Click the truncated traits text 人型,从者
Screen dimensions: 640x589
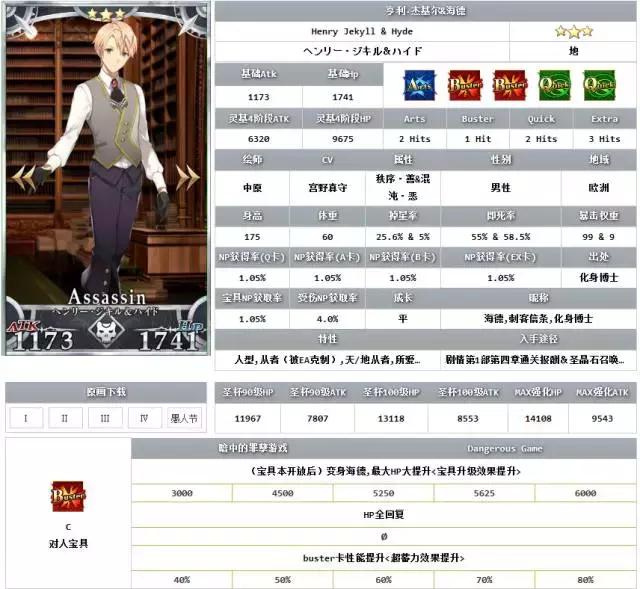point(328,360)
